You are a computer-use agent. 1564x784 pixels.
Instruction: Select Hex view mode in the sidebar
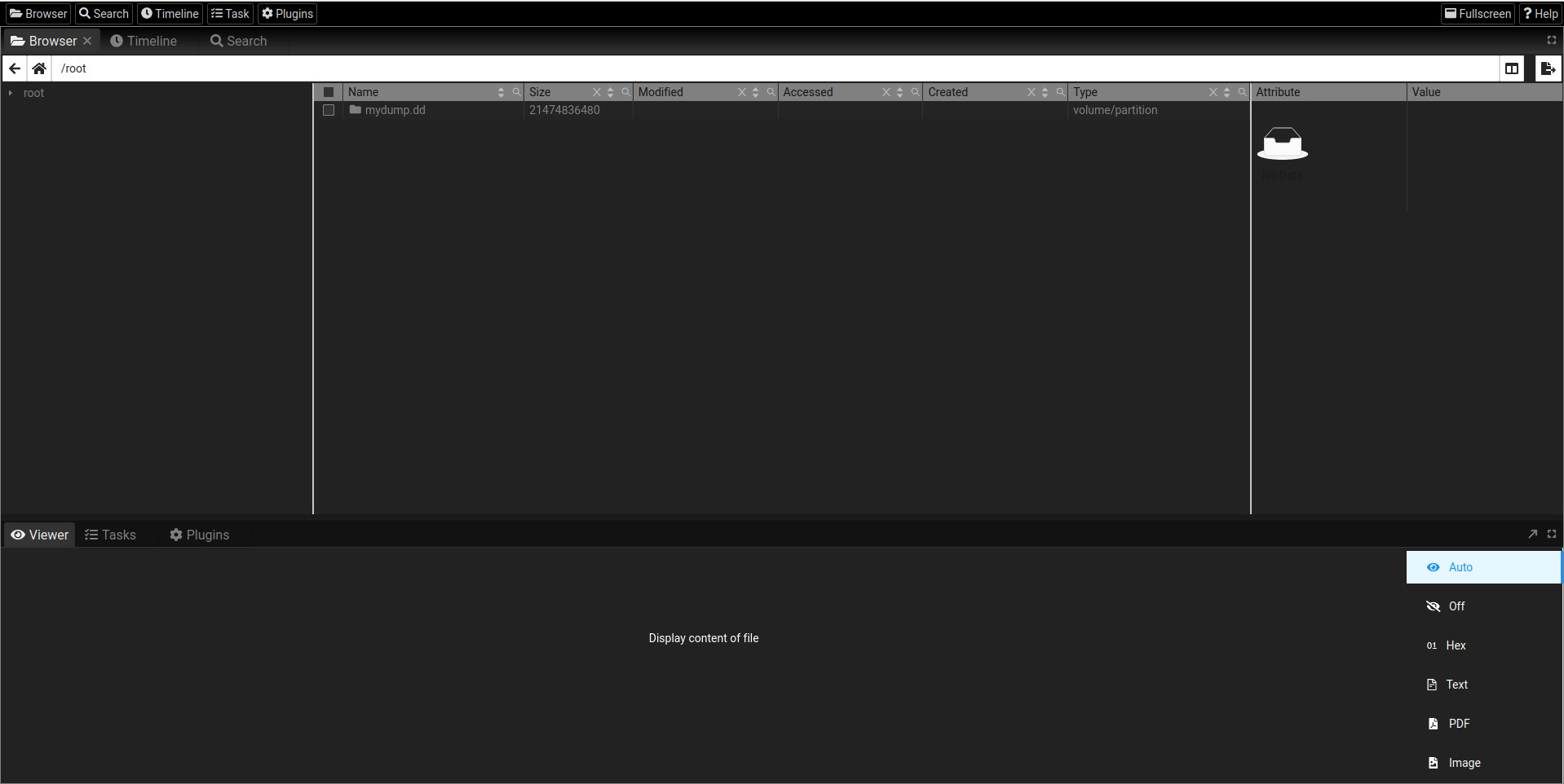(x=1456, y=645)
